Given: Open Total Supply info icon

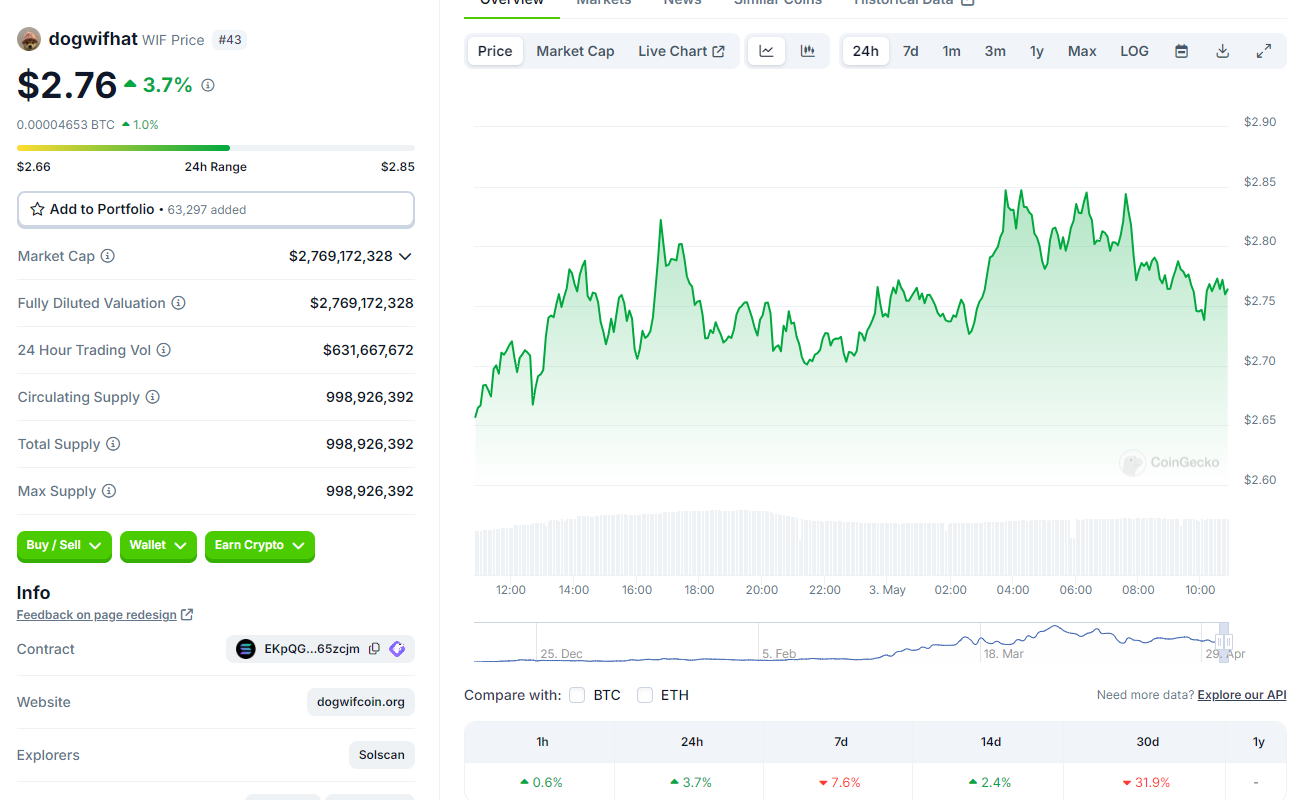Looking at the screenshot, I should [x=113, y=444].
